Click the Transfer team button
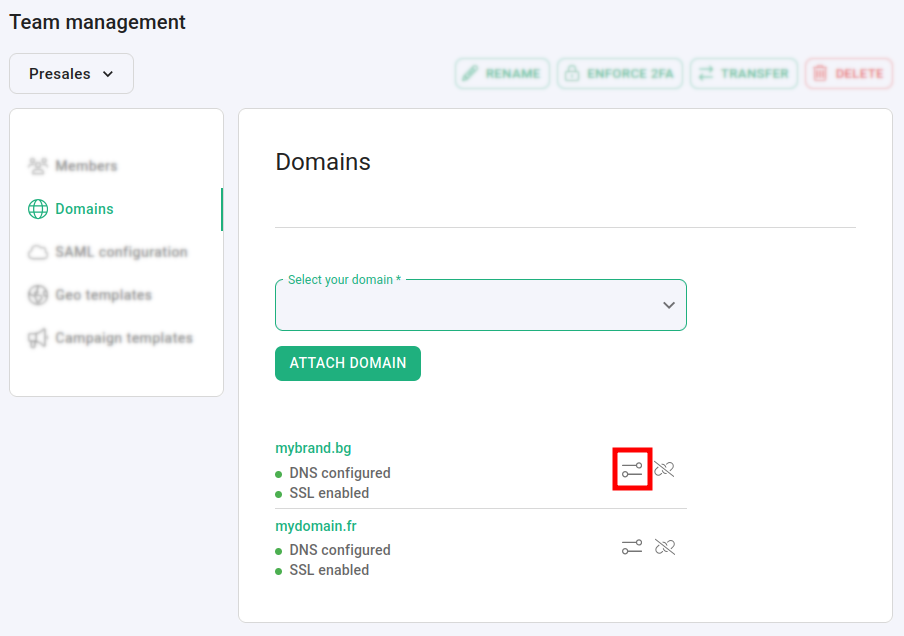Image resolution: width=904 pixels, height=636 pixels. point(743,74)
